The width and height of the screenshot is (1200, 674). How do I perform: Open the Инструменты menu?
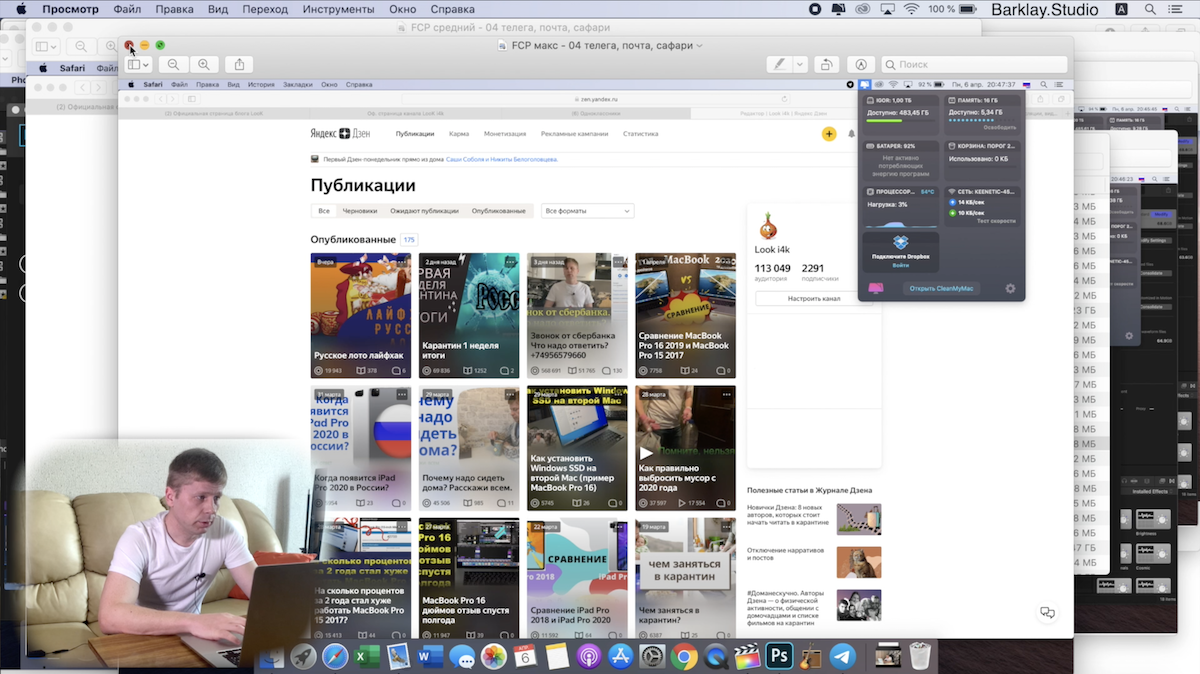338,9
